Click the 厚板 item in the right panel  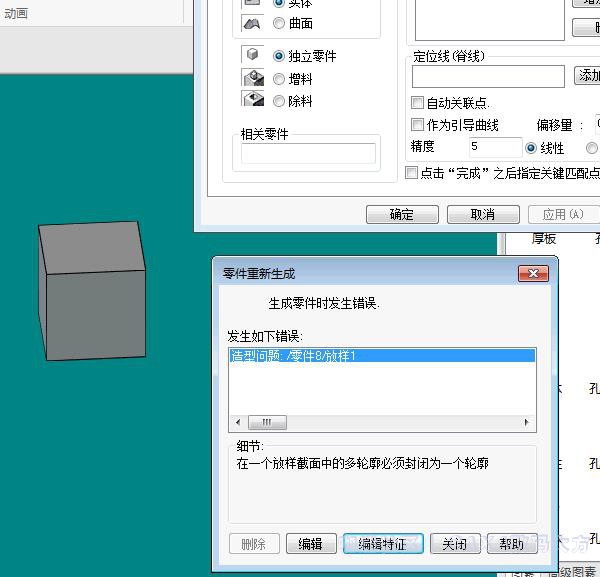(544, 239)
